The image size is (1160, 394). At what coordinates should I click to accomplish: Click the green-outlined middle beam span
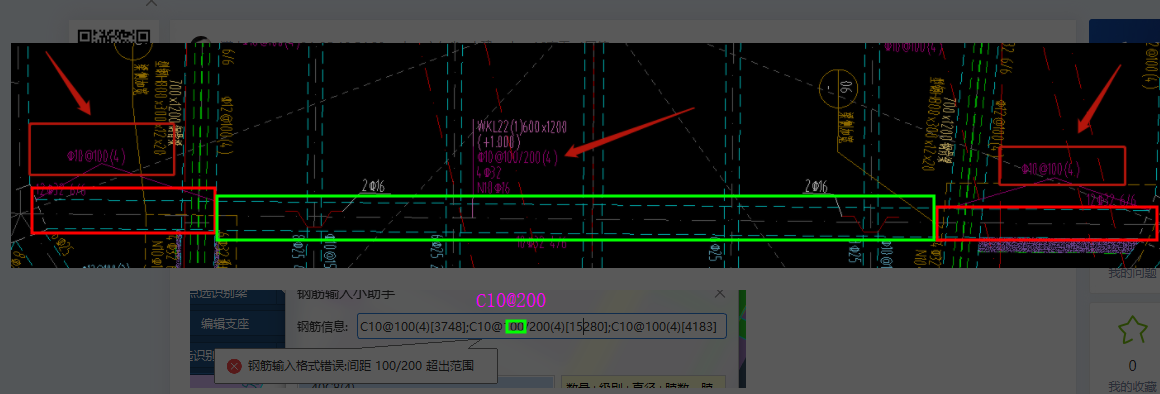[x=575, y=218]
